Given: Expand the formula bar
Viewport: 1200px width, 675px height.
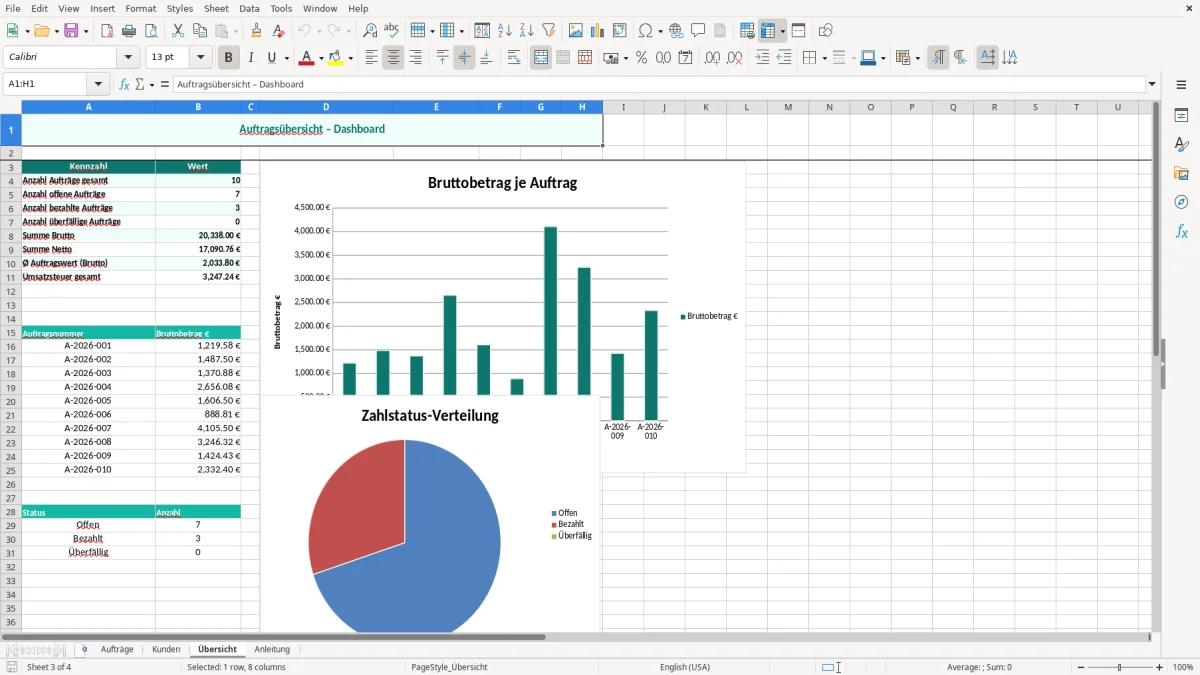Looking at the screenshot, I should click(1152, 84).
